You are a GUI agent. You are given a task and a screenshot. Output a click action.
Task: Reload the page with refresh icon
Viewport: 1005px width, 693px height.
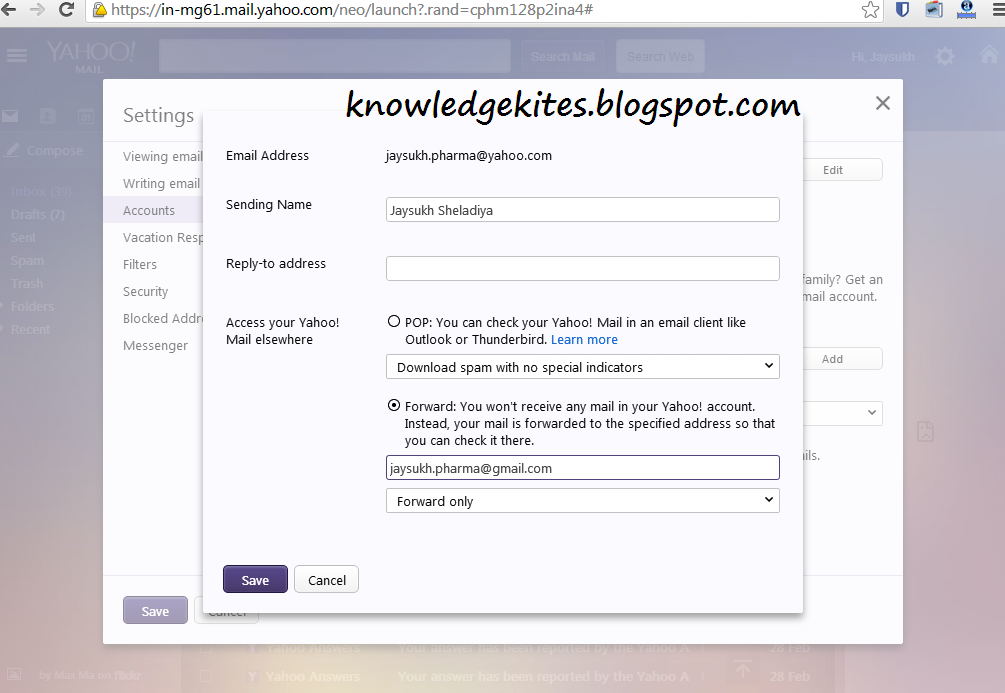click(66, 10)
